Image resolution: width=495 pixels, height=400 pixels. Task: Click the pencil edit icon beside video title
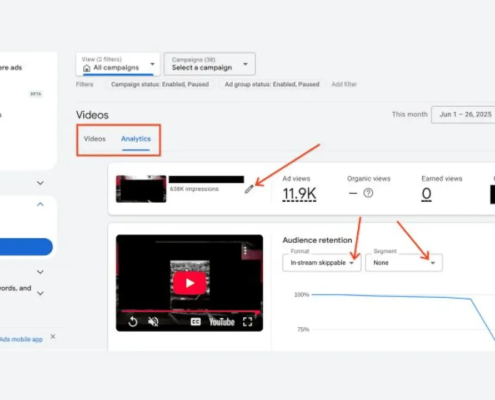coord(249,189)
